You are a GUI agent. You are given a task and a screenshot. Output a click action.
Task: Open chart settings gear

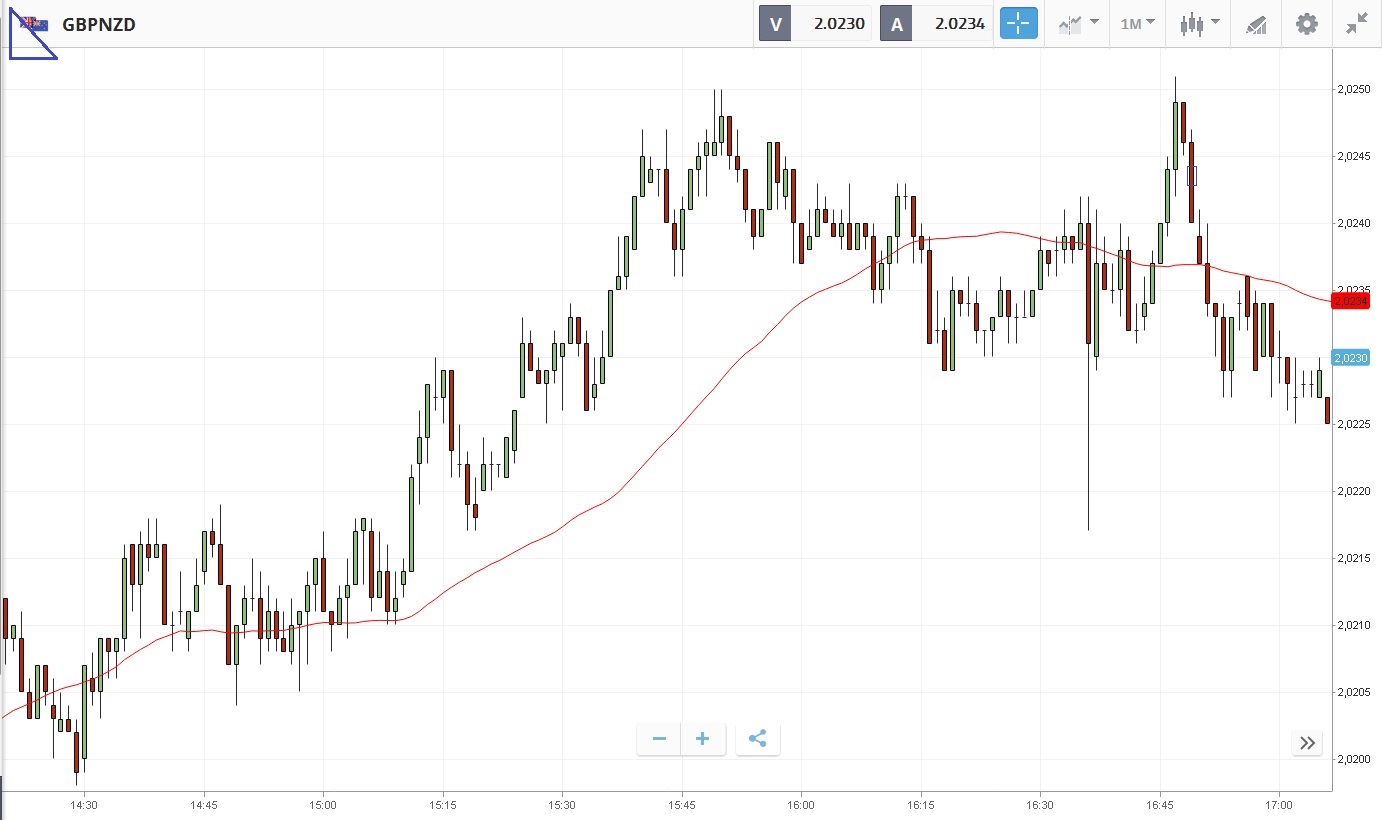click(1306, 24)
